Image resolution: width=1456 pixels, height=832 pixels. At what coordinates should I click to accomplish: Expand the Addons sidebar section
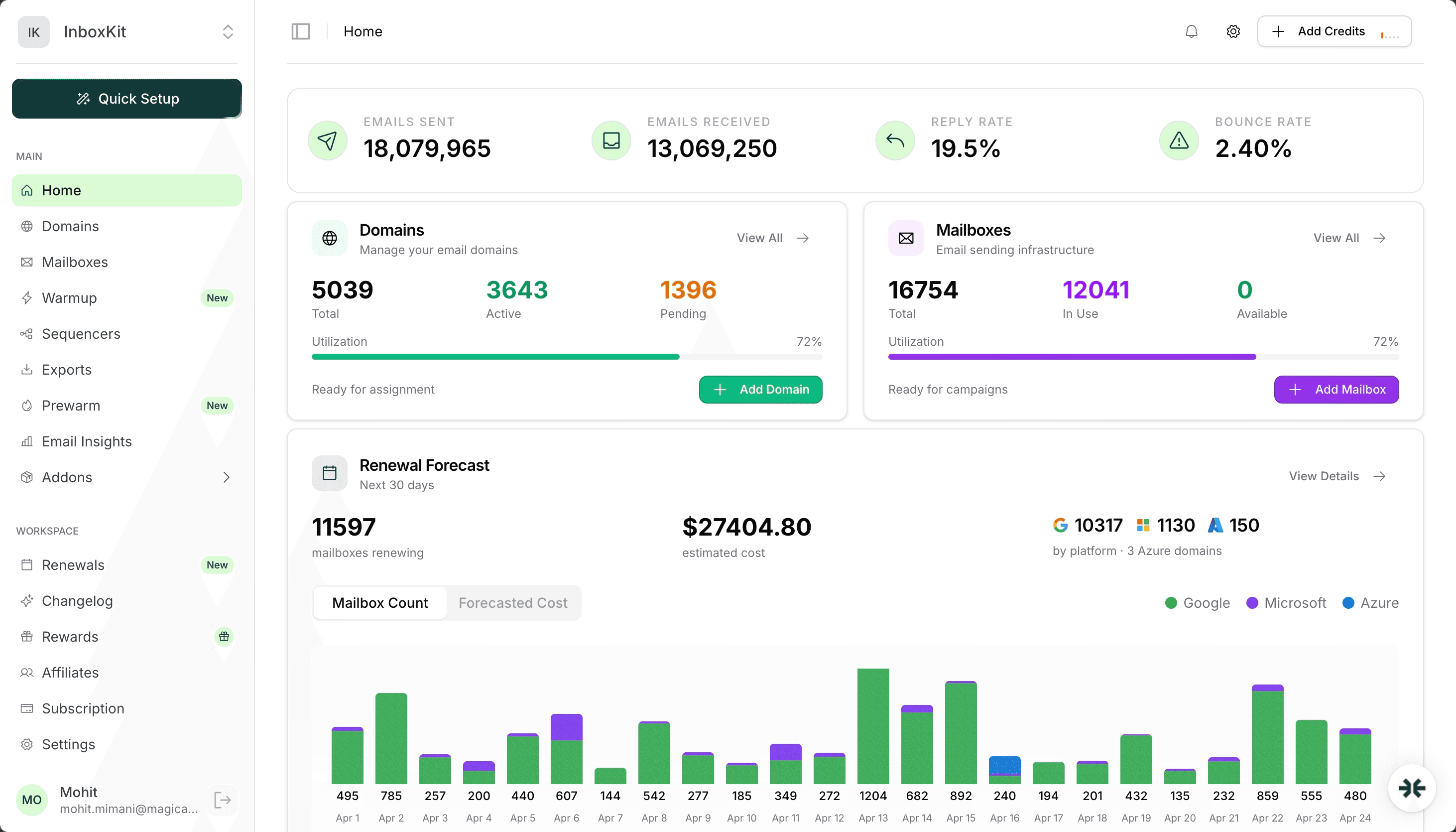click(x=226, y=477)
